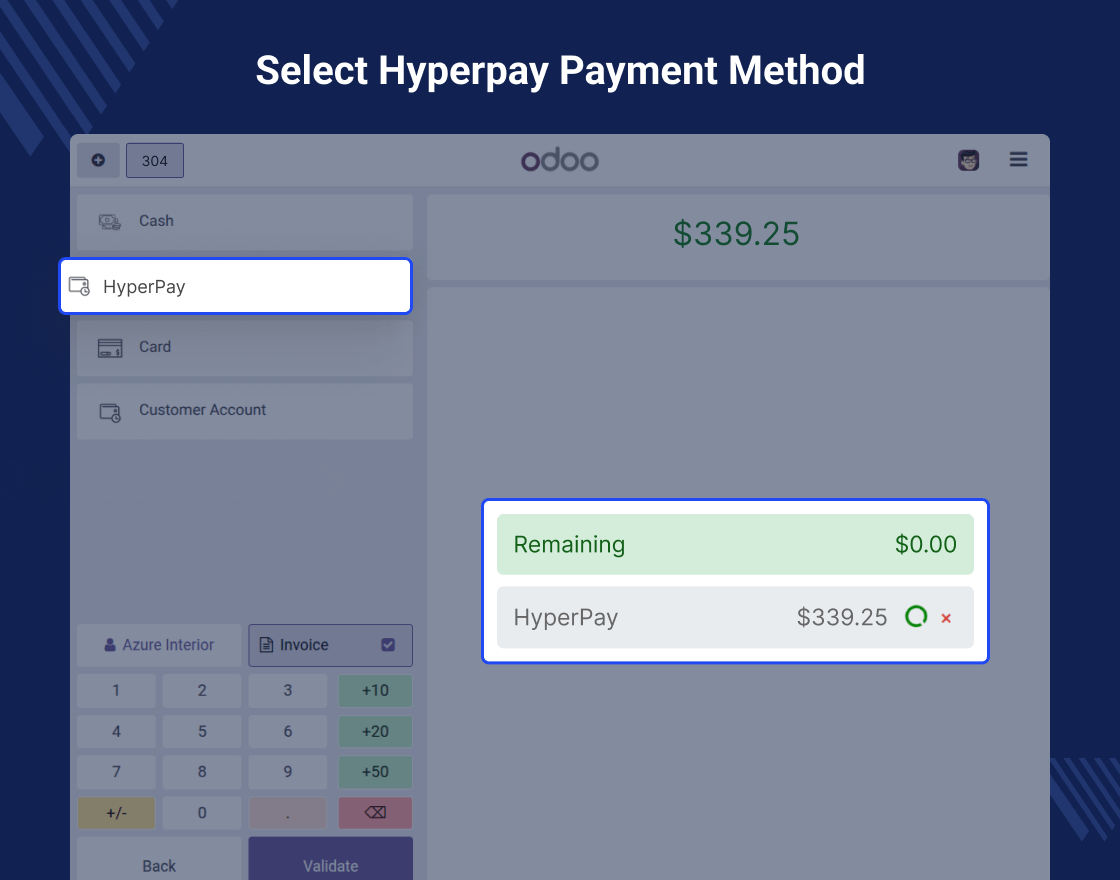Remove the HyperPay payment line
The width and height of the screenshot is (1120, 880).
coord(946,619)
